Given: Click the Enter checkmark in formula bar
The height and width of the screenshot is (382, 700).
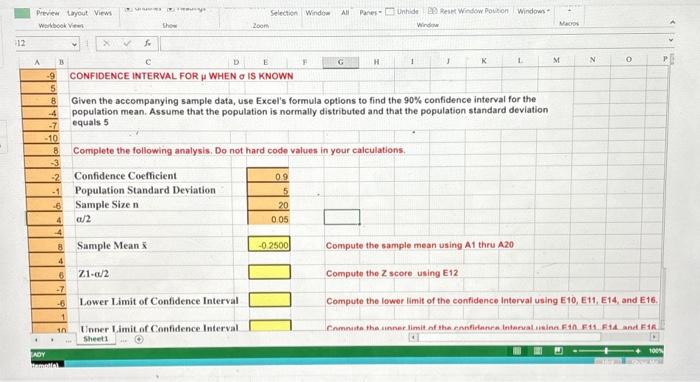Looking at the screenshot, I should [x=127, y=43].
